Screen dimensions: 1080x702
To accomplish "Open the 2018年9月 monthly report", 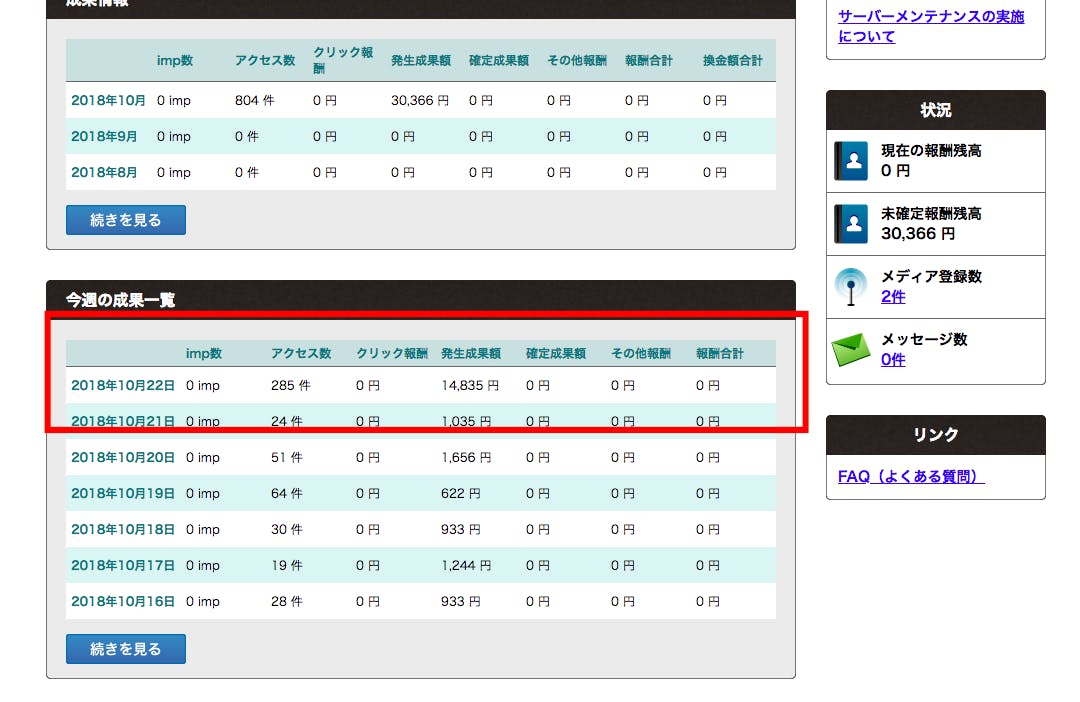I will [x=104, y=137].
